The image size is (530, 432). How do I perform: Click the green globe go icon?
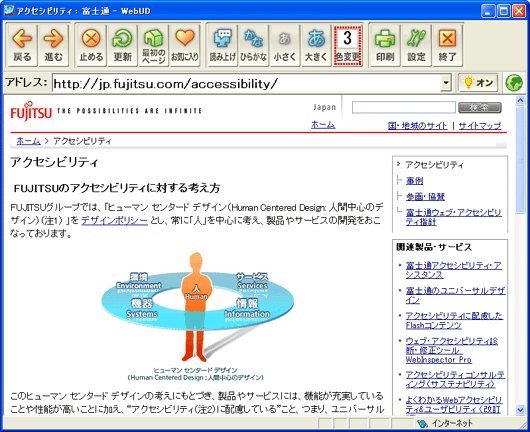point(514,83)
